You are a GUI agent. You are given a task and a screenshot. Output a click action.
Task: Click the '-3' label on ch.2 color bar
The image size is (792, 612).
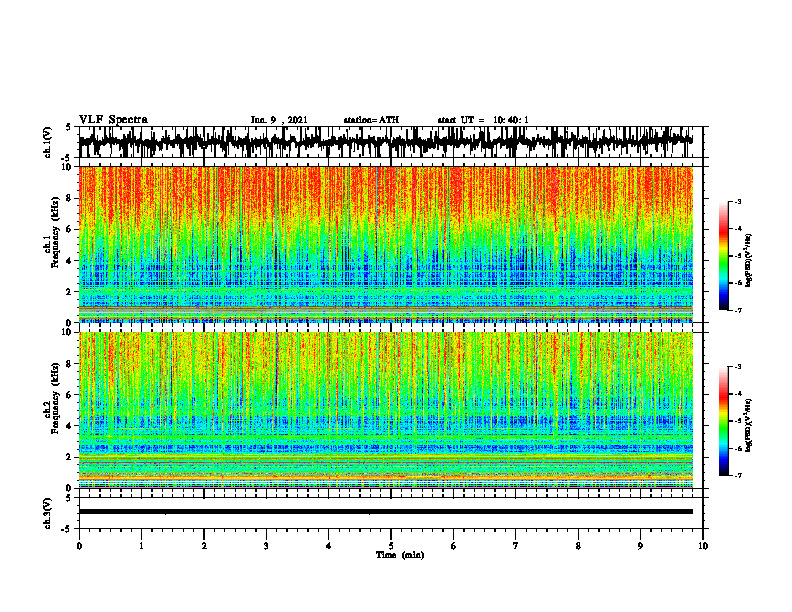coord(738,367)
